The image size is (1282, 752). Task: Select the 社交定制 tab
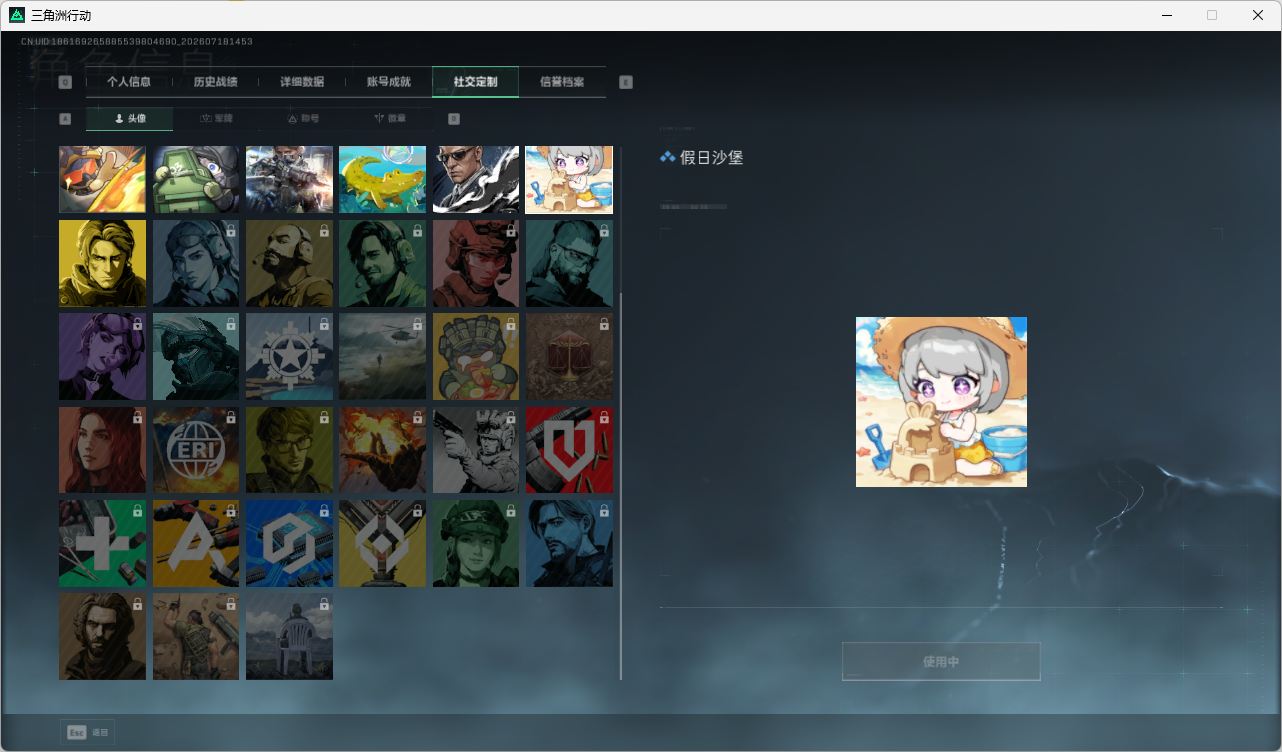475,82
